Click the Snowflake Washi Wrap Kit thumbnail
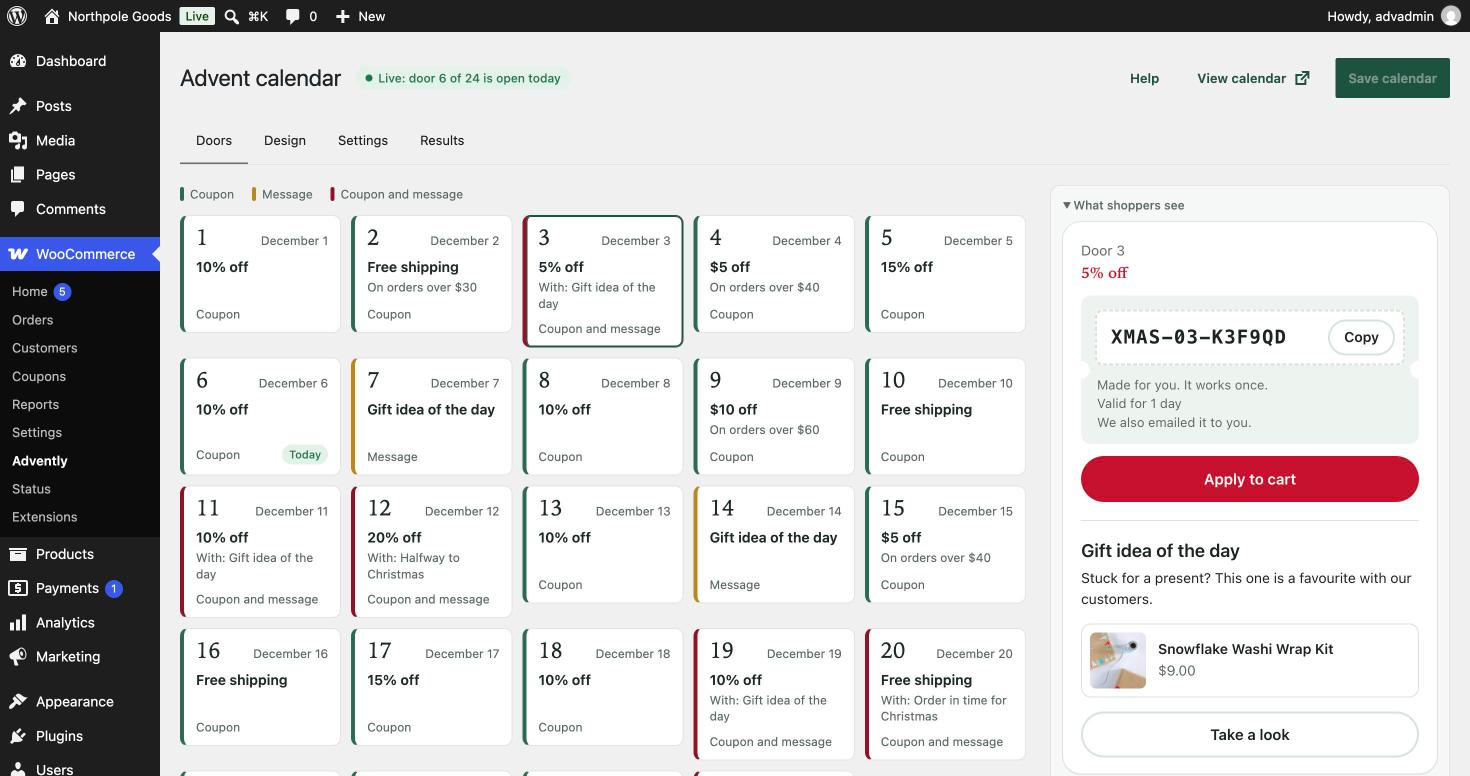 1118,660
